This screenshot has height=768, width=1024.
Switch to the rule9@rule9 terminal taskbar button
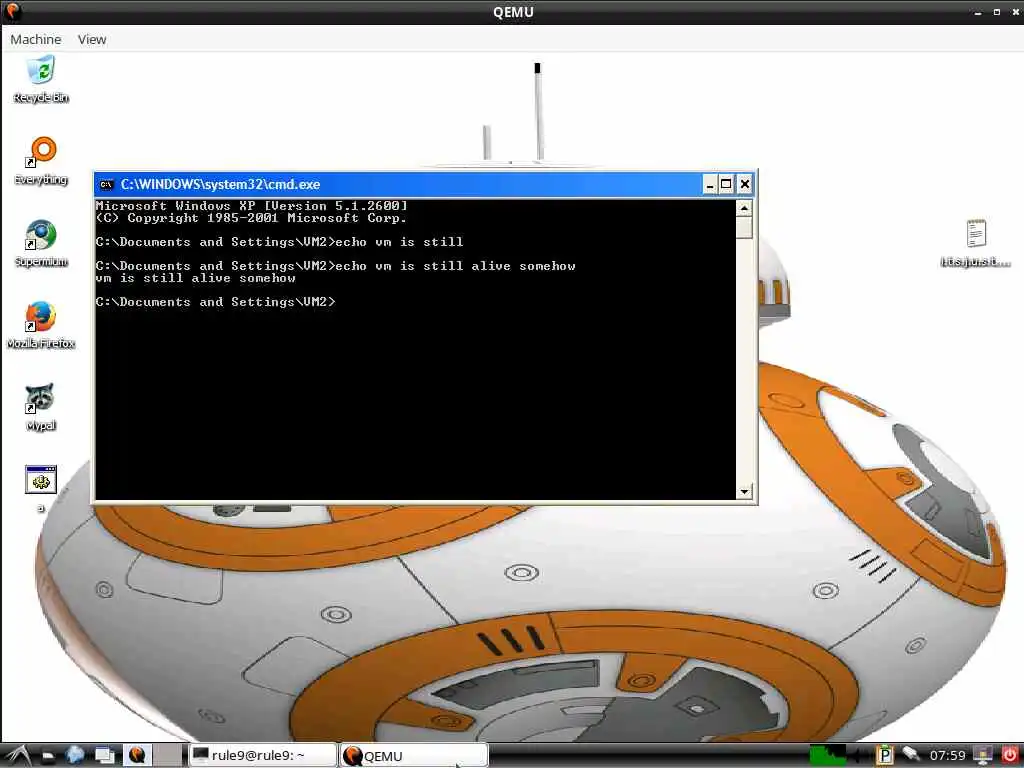tap(263, 756)
